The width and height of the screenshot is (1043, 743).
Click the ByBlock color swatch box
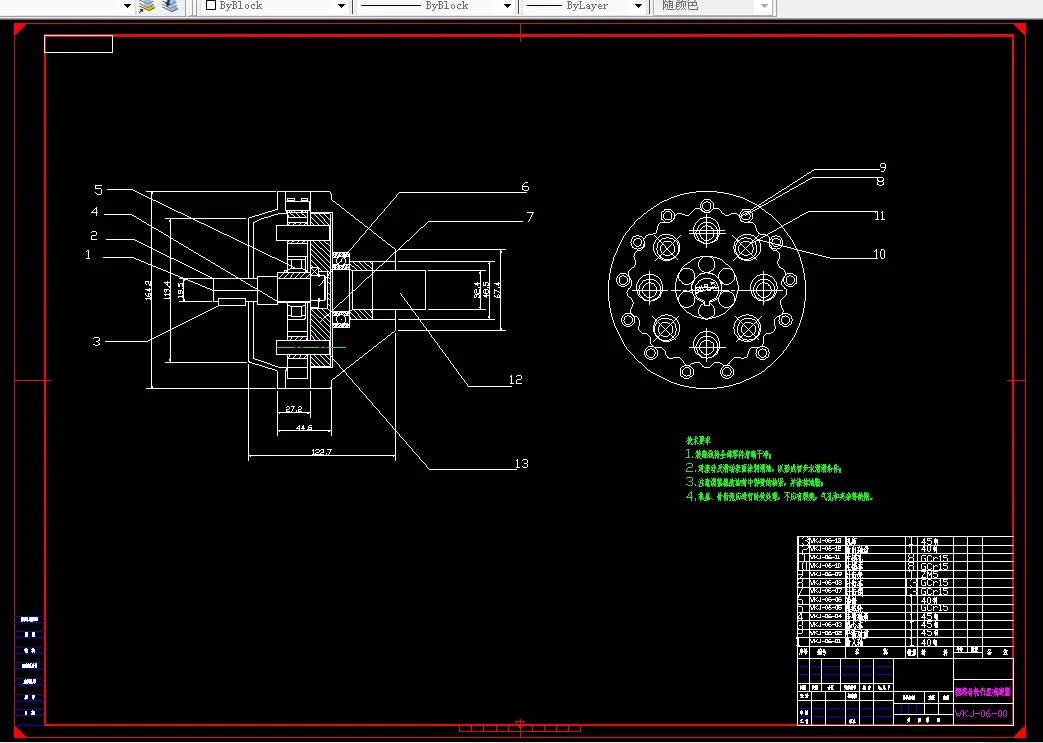click(211, 5)
